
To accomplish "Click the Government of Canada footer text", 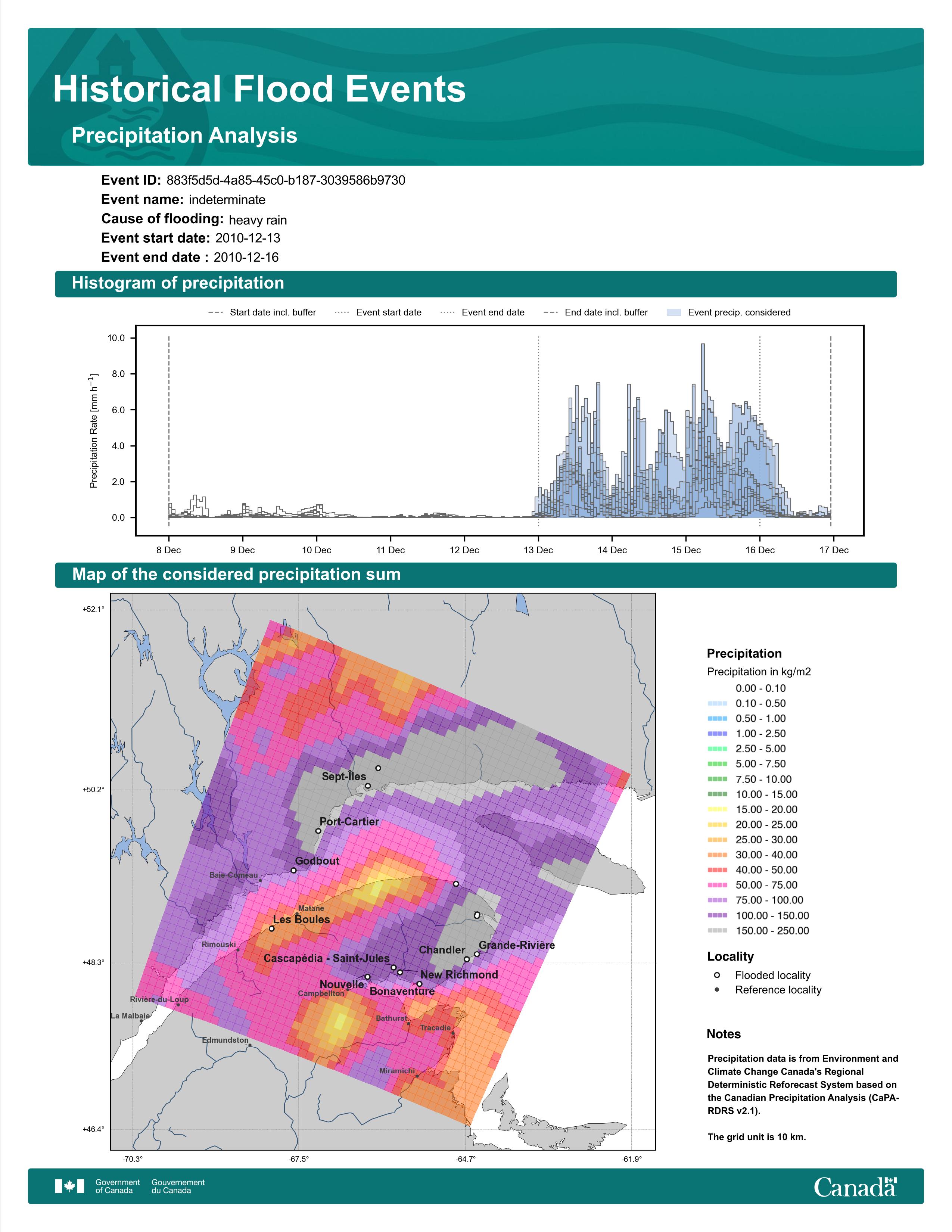I will coord(117,1186).
